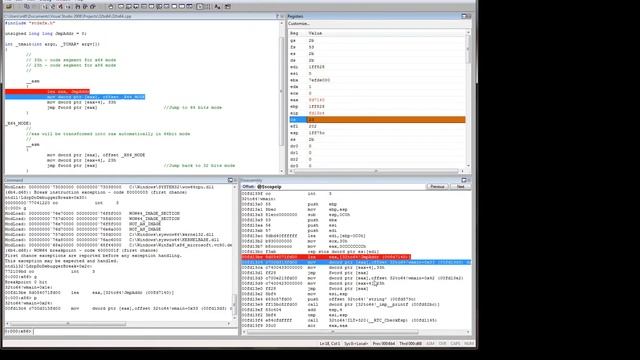This screenshot has width=640, height=360.
Task: Click the Ln, Col status bar entry
Action: pyautogui.click(x=330, y=344)
